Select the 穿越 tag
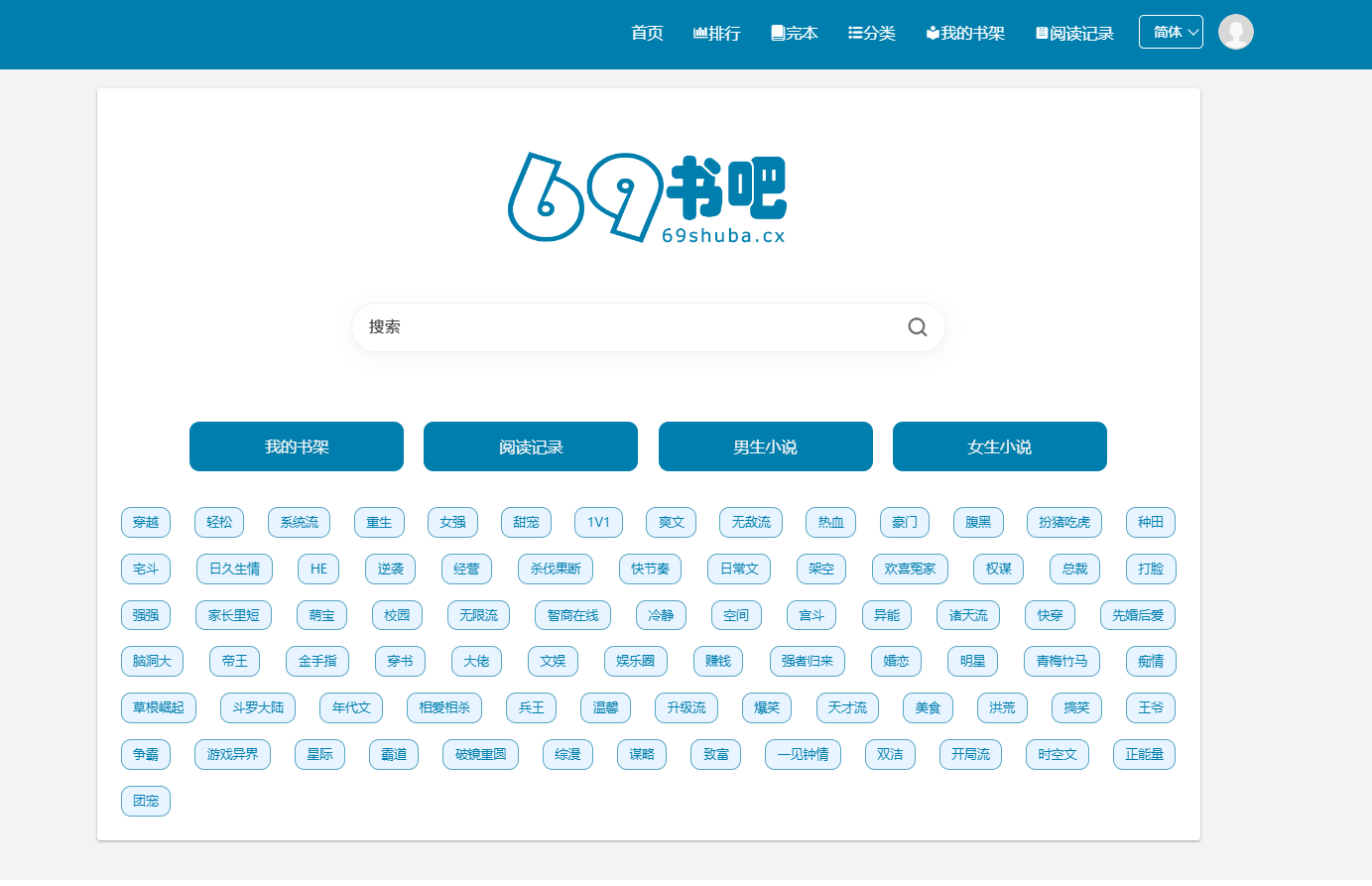This screenshot has height=886, width=1372. 146,522
